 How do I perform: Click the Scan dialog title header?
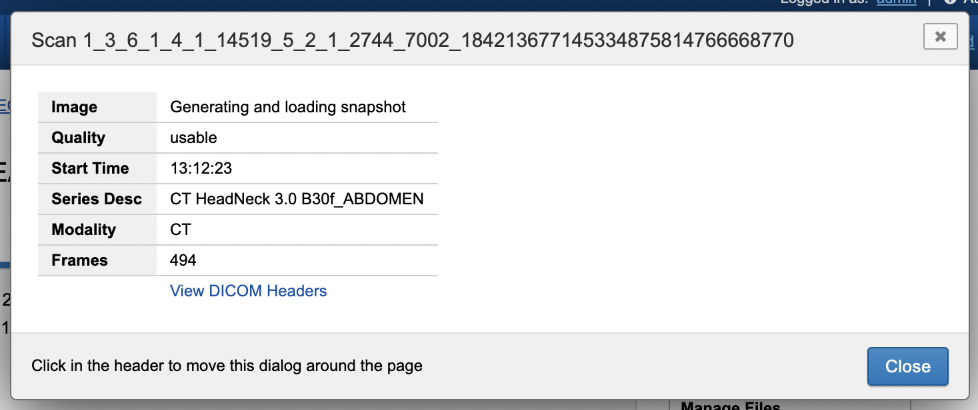click(412, 40)
